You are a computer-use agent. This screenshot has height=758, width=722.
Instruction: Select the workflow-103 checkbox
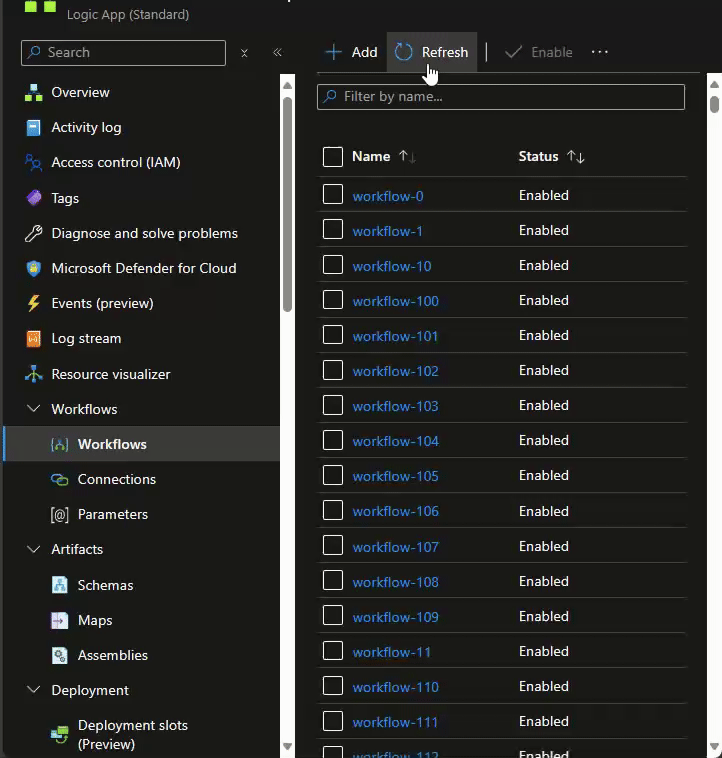coord(333,405)
